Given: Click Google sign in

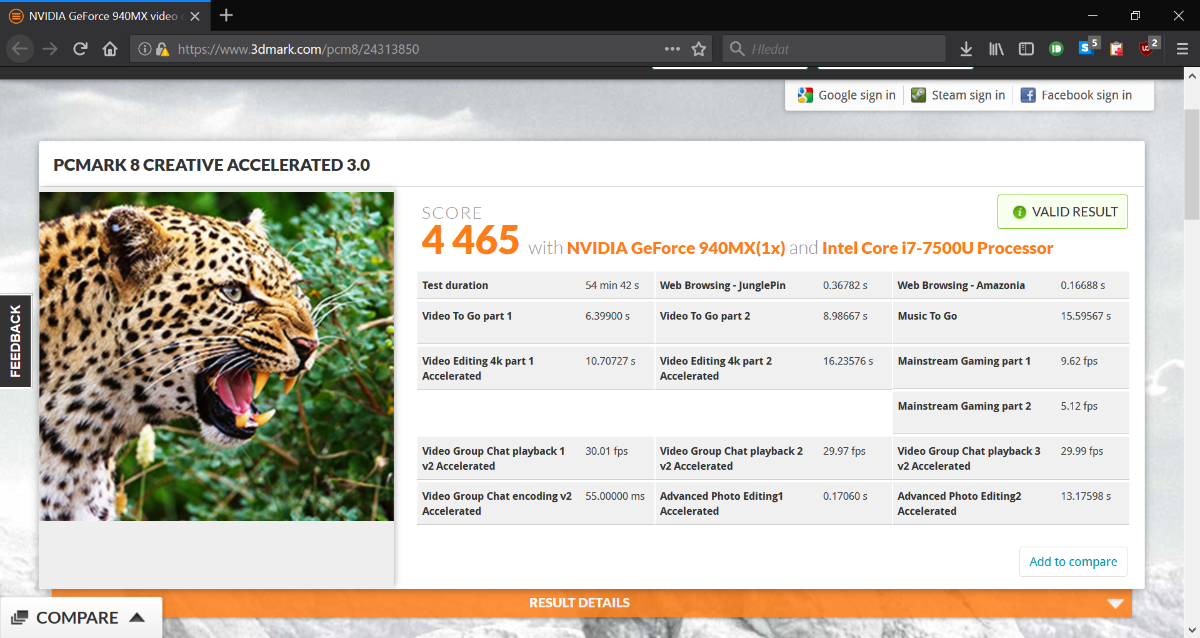Looking at the screenshot, I should (x=846, y=95).
